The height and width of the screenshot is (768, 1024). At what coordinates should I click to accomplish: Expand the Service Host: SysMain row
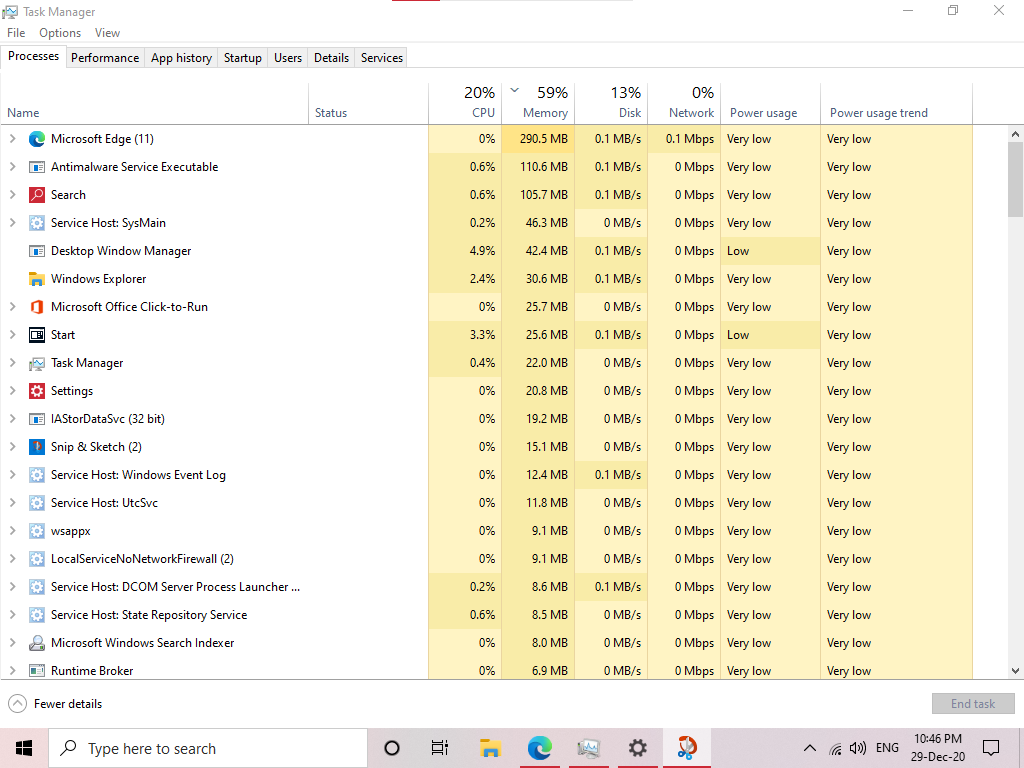12,223
